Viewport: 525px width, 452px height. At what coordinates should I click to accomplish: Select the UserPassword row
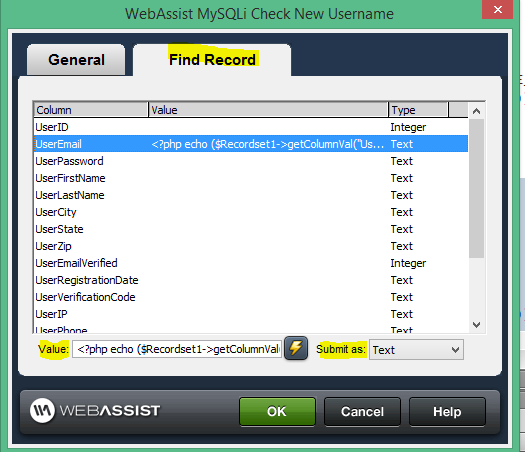(x=251, y=161)
